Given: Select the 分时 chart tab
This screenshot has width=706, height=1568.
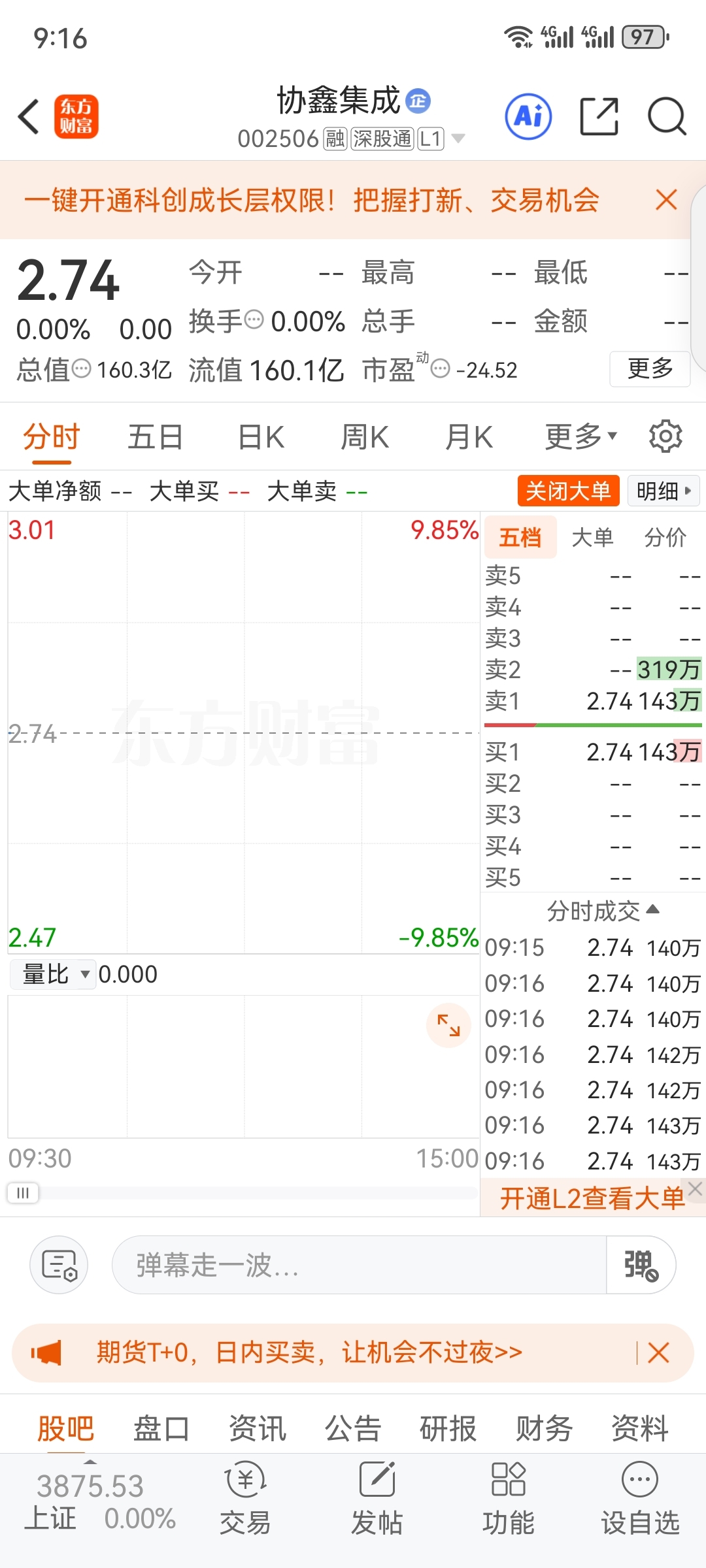Looking at the screenshot, I should pyautogui.click(x=52, y=437).
